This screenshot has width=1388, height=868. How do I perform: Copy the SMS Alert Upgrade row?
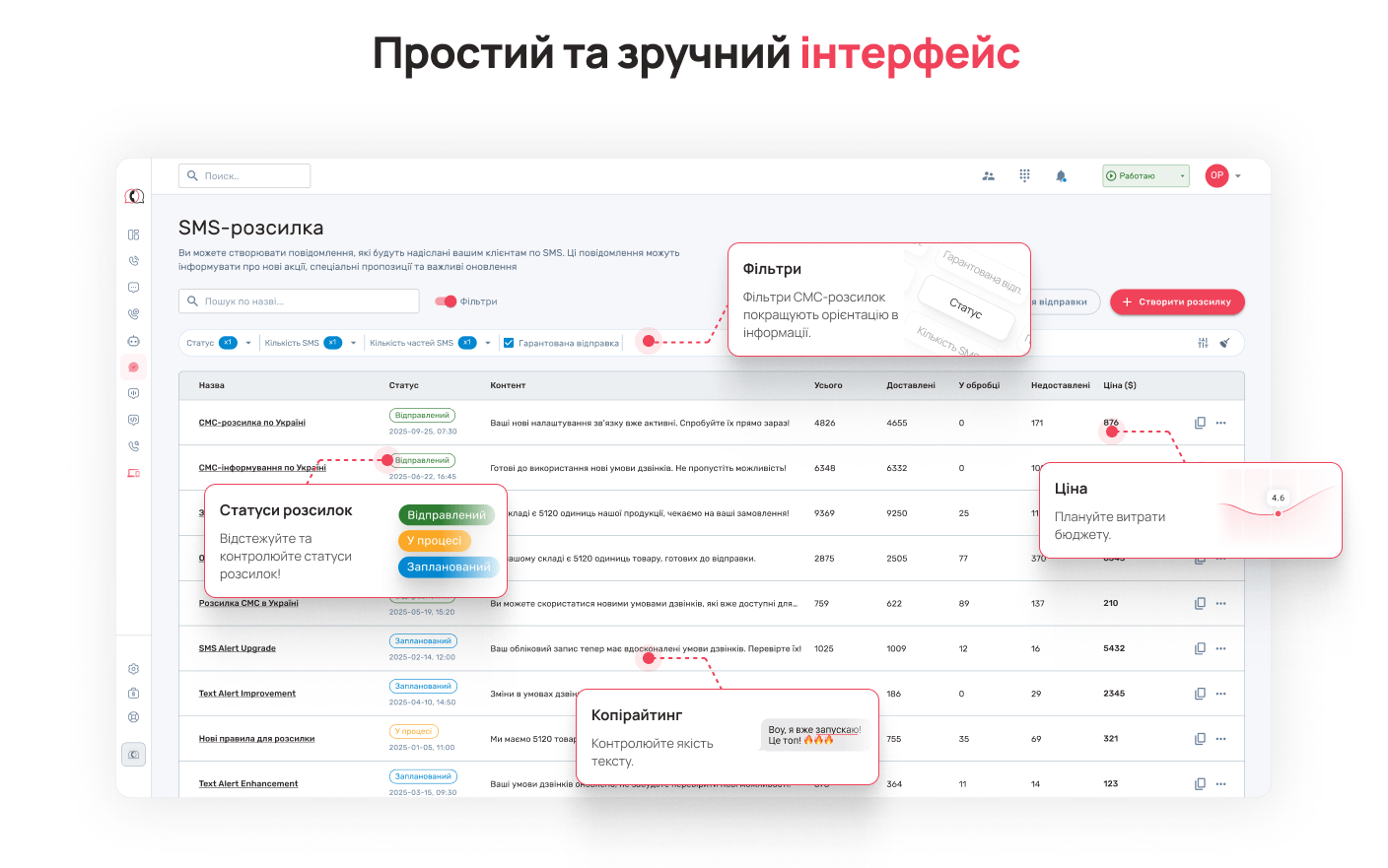(1200, 648)
